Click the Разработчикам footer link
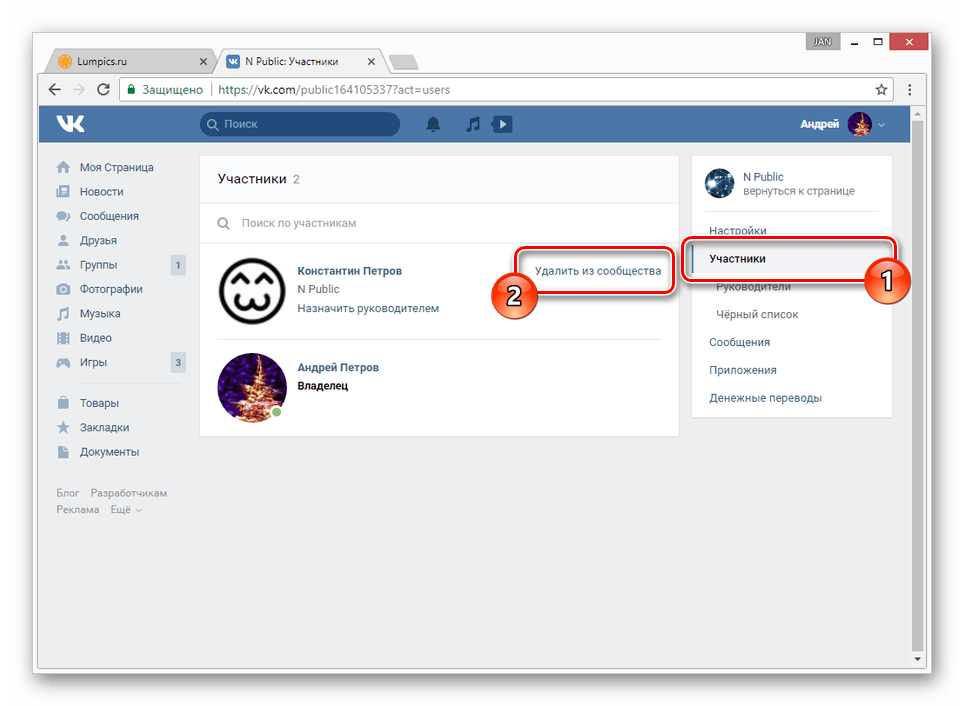 click(x=128, y=493)
